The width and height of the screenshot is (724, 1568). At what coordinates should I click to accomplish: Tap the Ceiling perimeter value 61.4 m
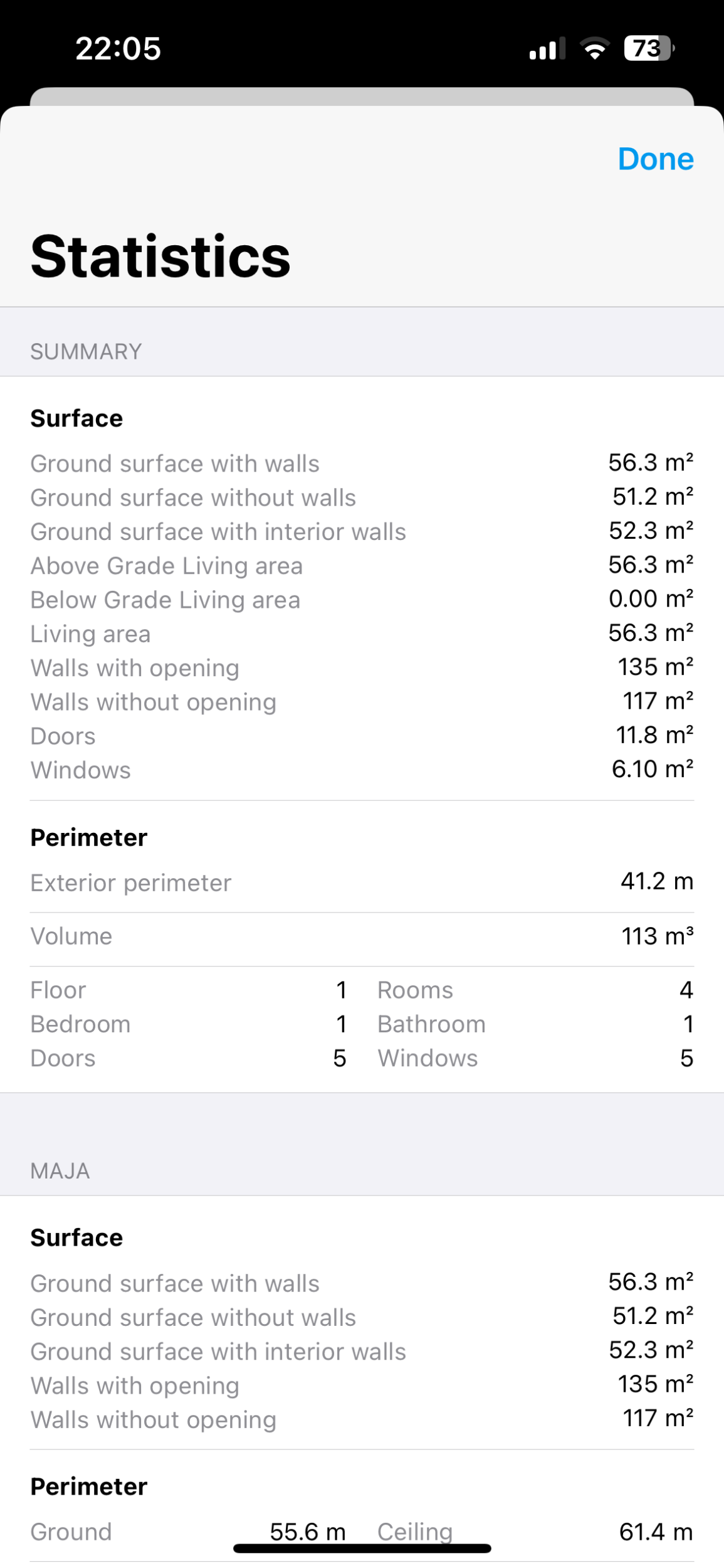pos(656,1532)
